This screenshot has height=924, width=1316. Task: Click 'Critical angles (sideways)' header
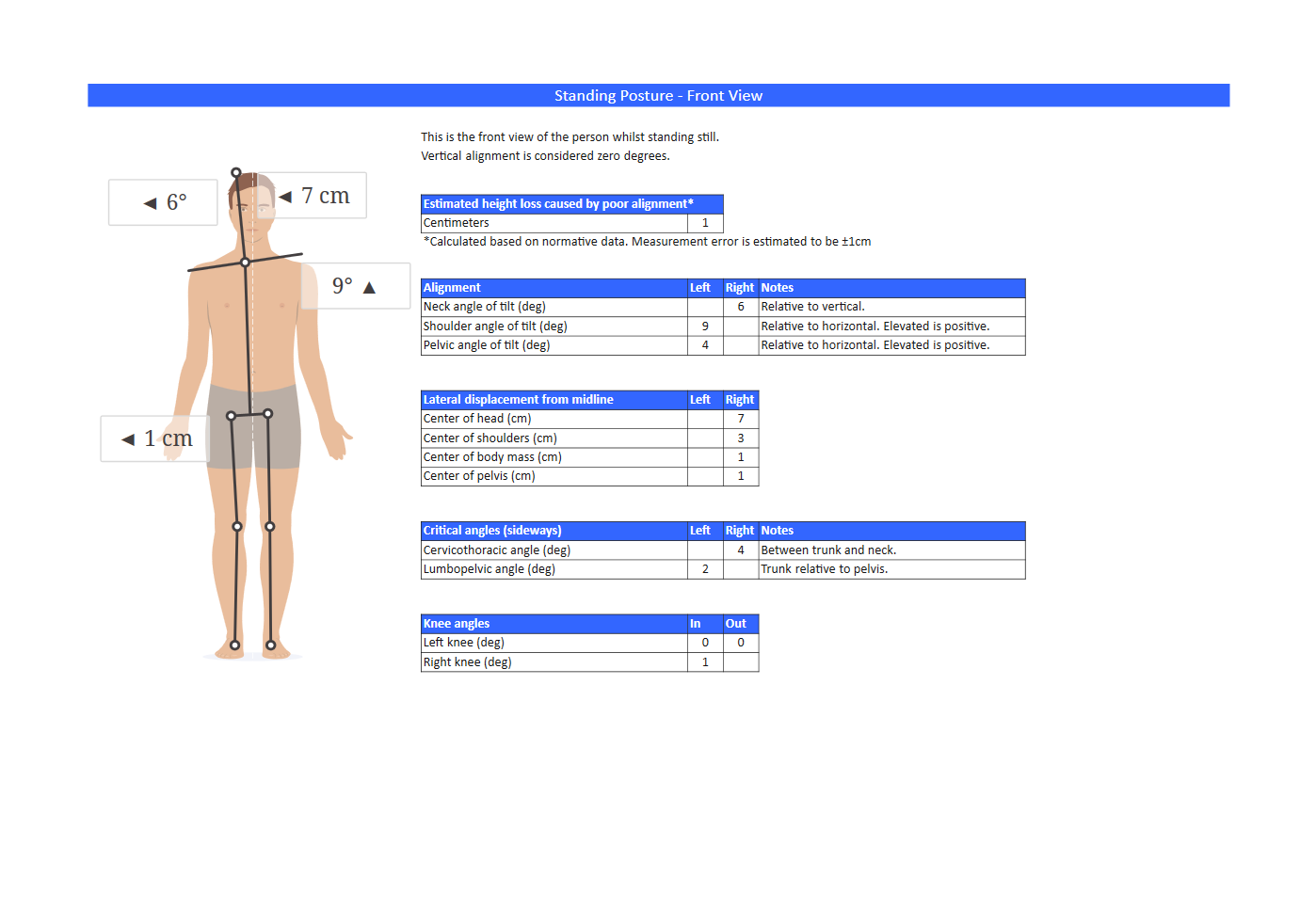(554, 531)
